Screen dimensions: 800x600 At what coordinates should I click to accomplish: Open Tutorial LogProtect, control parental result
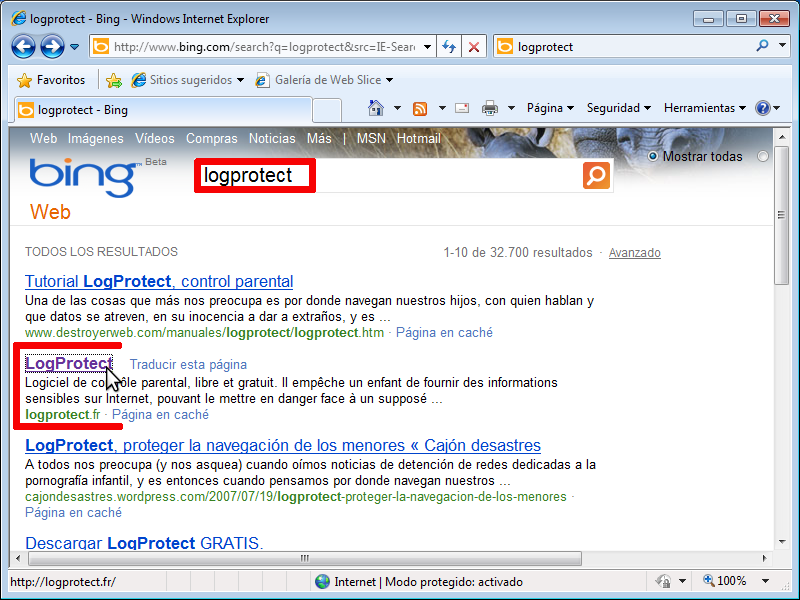coord(159,281)
